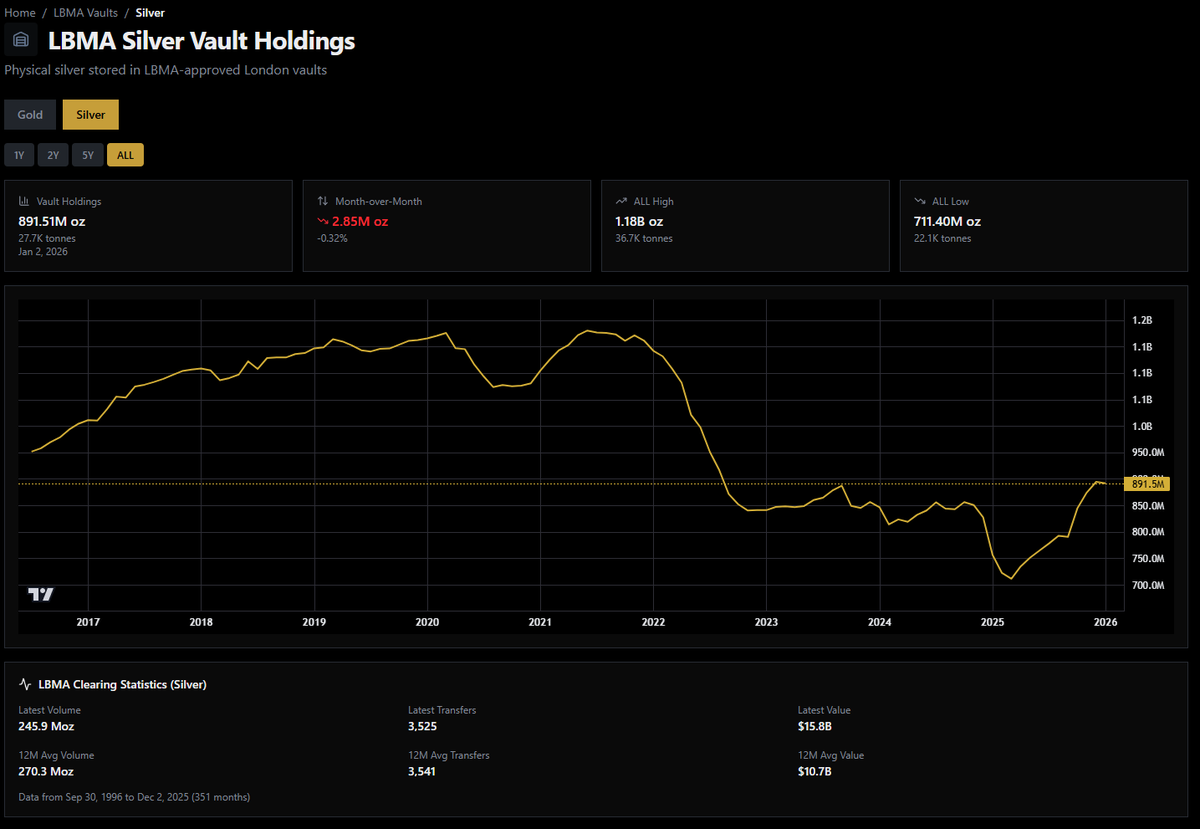Click the 2026 label on the chart timeline
The width and height of the screenshot is (1200, 829).
pos(1105,621)
